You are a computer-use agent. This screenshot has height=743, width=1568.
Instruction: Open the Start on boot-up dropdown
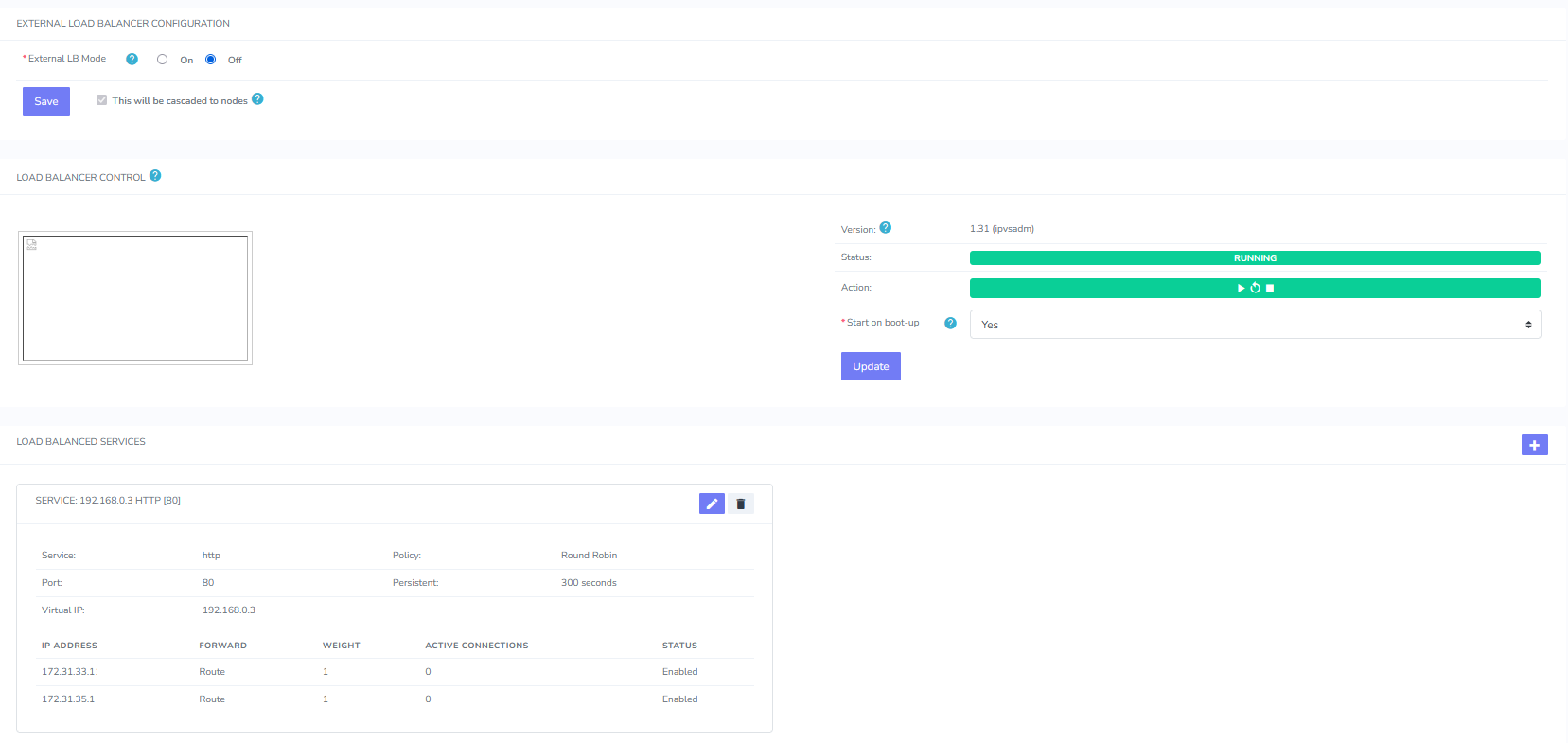[x=1255, y=325]
